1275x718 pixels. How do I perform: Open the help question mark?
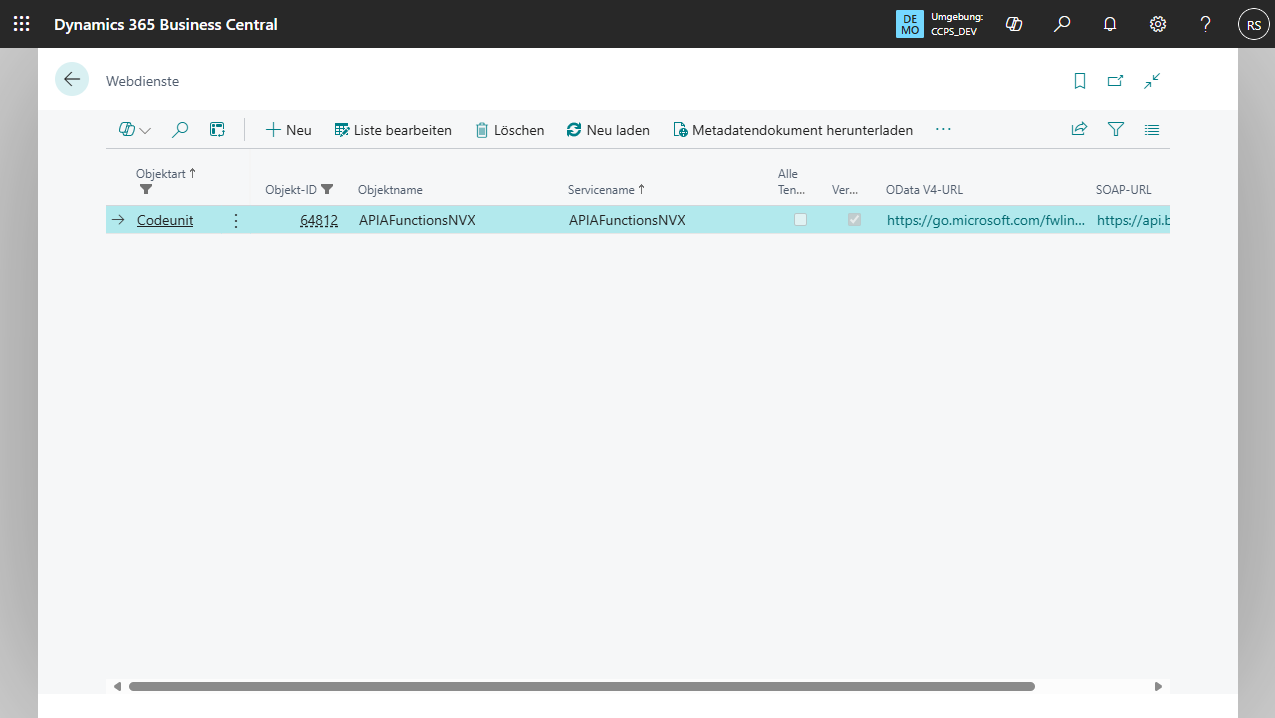pyautogui.click(x=1206, y=24)
